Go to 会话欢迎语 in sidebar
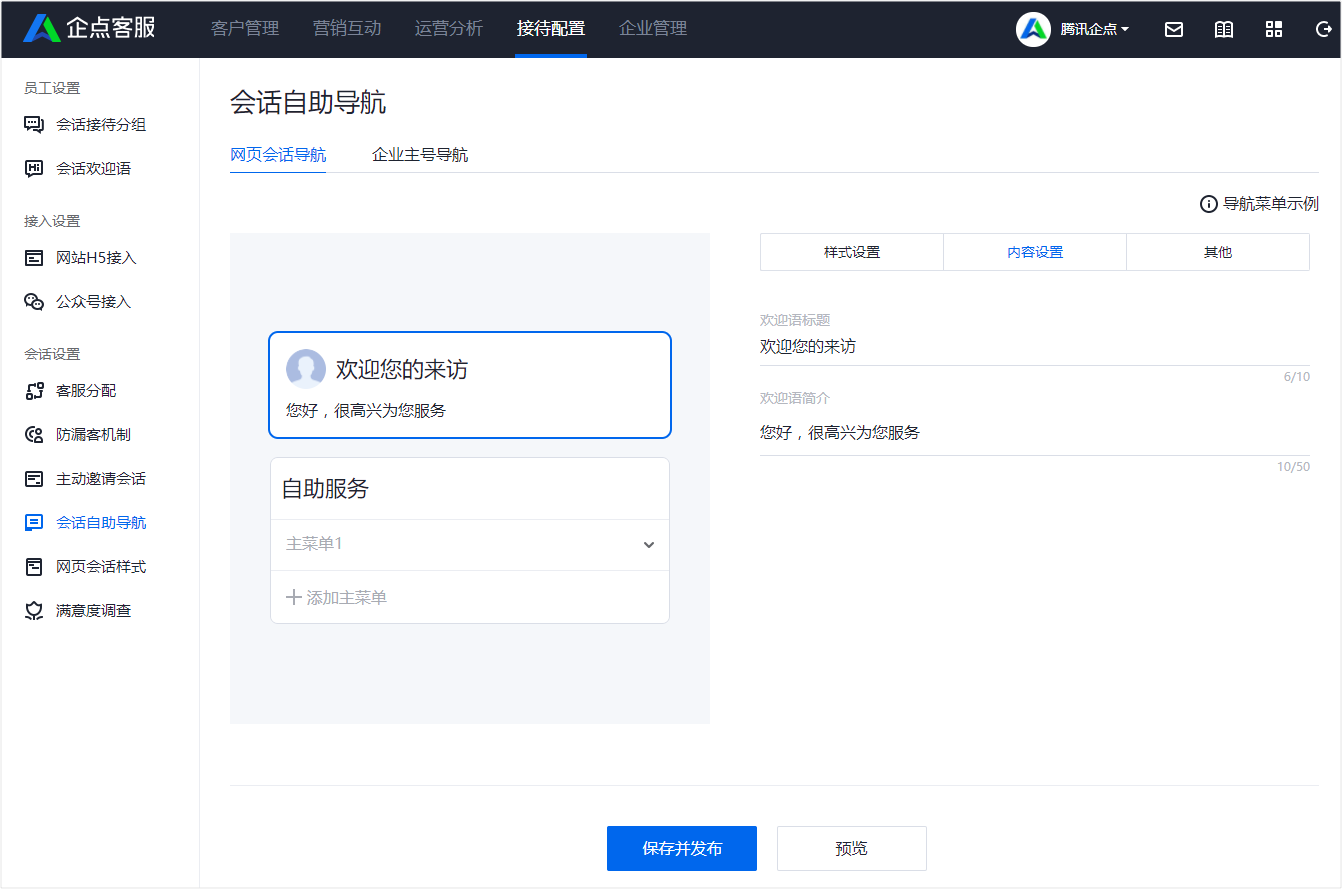This screenshot has width=1342, height=889. point(94,169)
